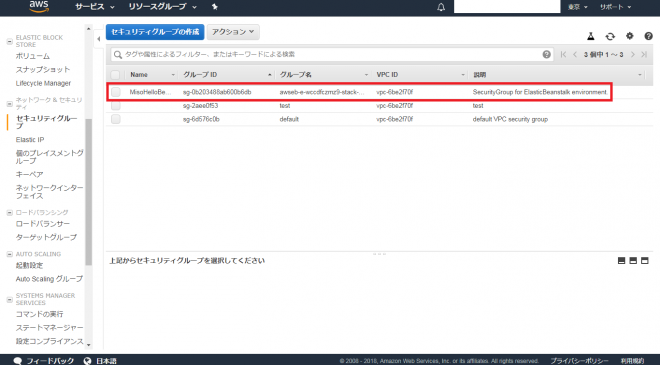Open the Elastic IP sidebar link
Viewport: 660px width, 365px height.
[x=30, y=139]
